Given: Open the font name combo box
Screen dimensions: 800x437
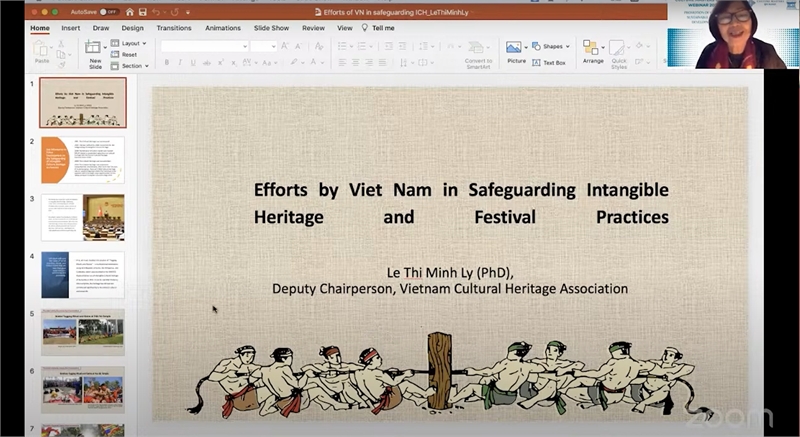Looking at the screenshot, I should pyautogui.click(x=205, y=46).
